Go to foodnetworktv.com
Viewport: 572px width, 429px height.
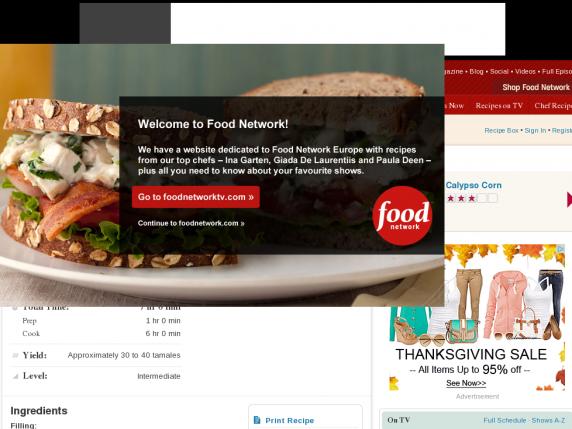196,197
